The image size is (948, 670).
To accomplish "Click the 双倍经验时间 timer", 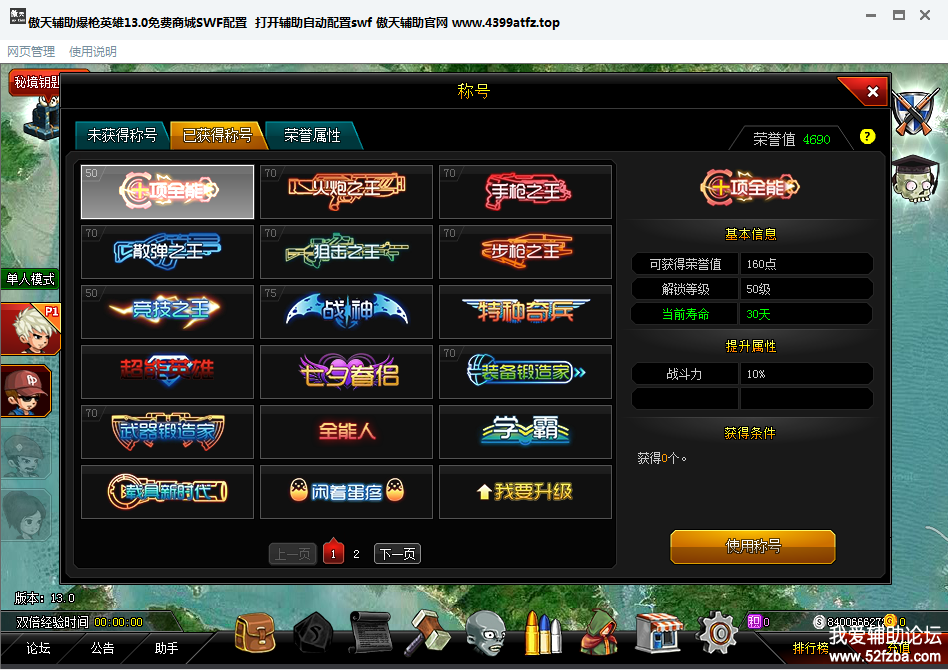I will [x=79, y=622].
